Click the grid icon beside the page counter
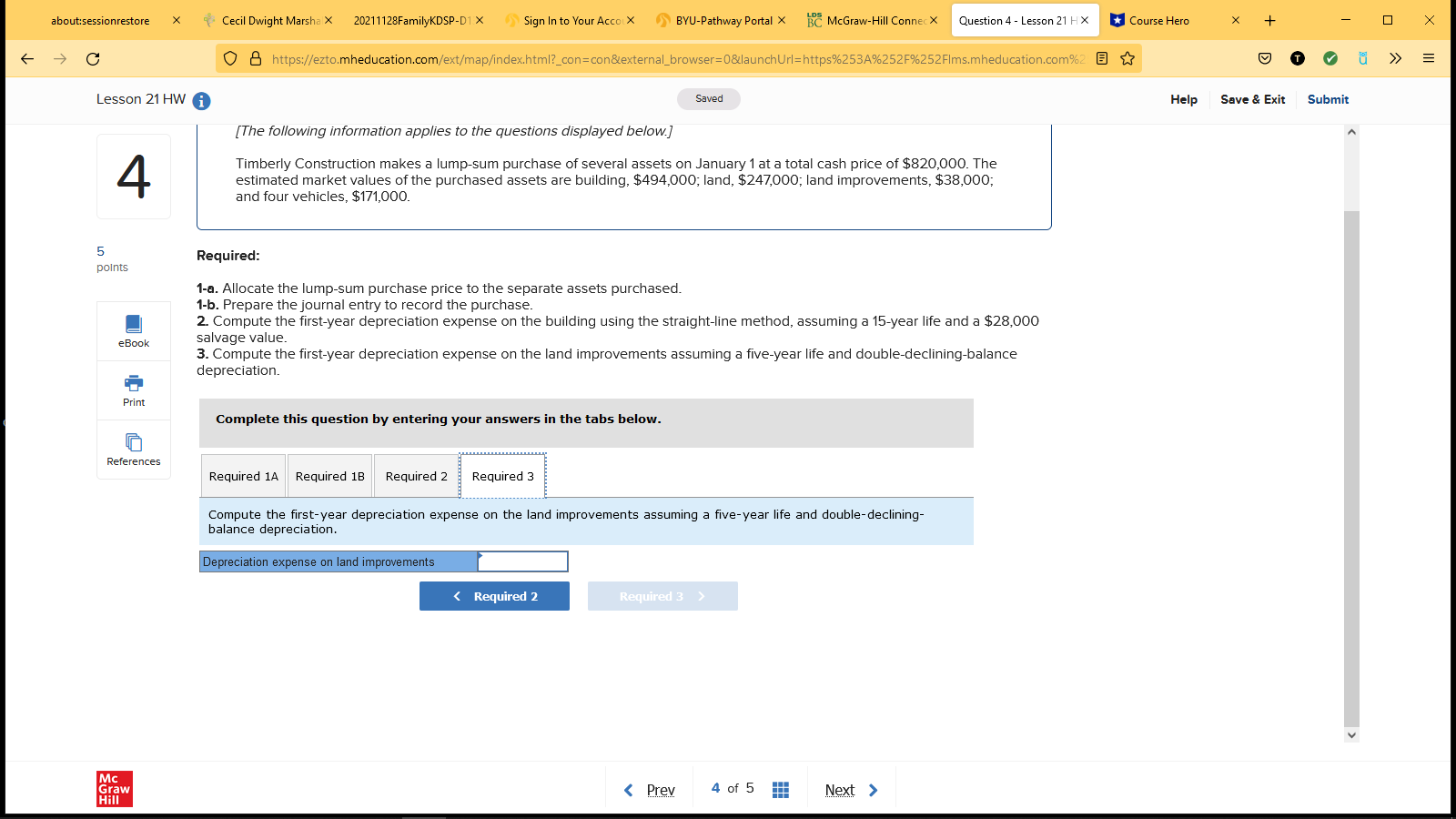1456x819 pixels. (x=780, y=788)
